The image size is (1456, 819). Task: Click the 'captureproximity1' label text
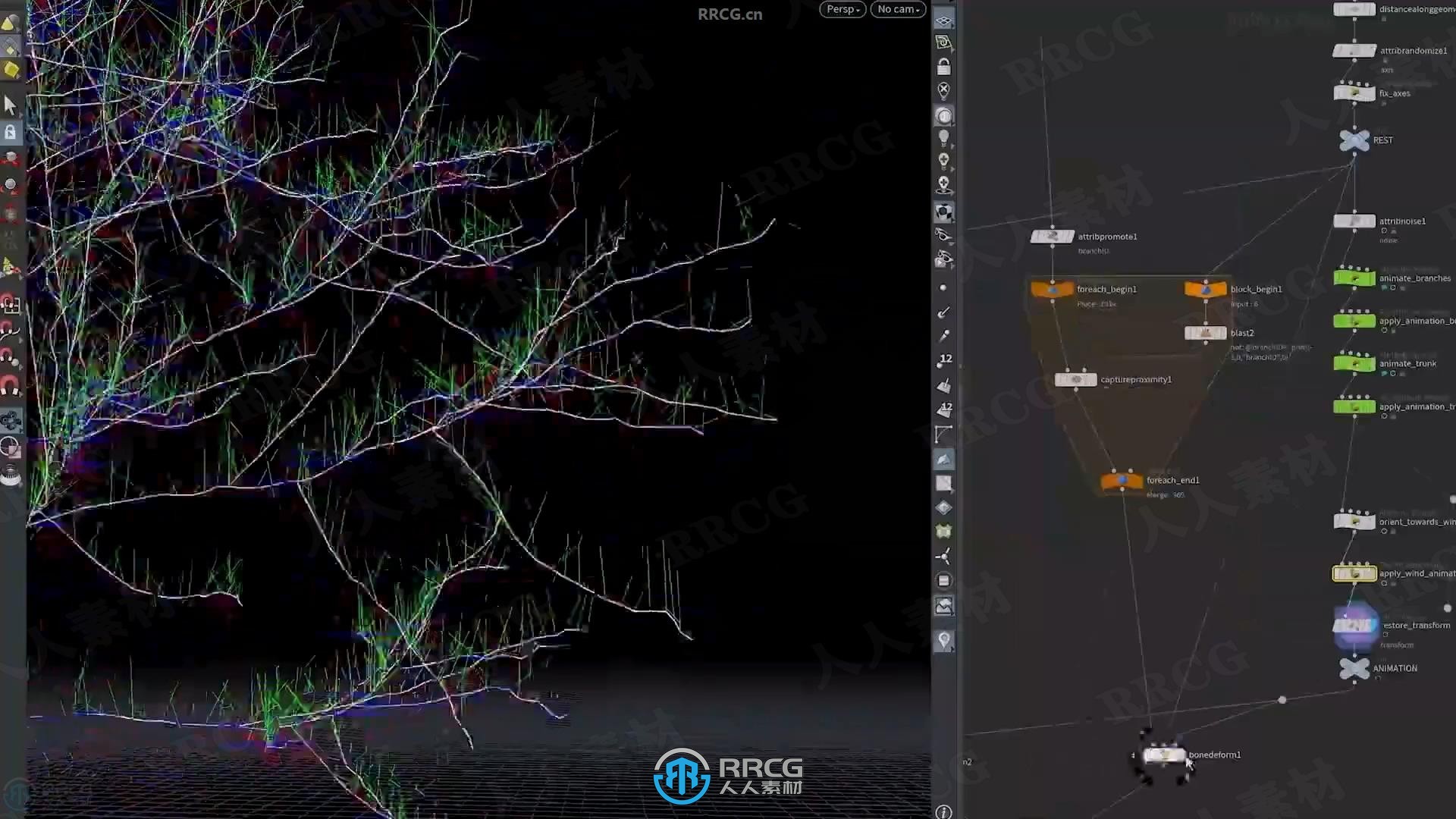(x=1136, y=379)
